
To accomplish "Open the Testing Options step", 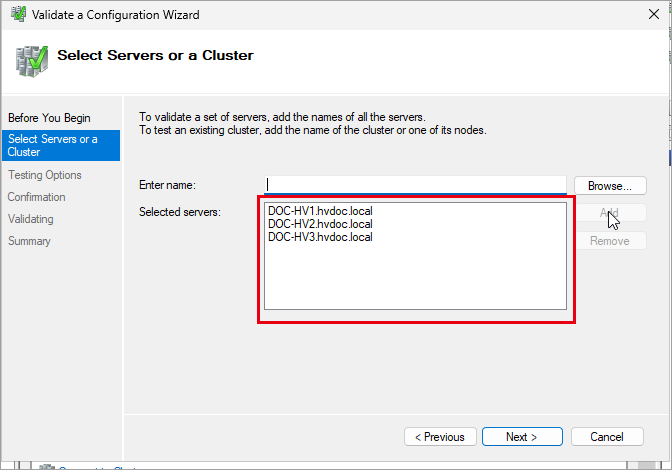I will click(x=45, y=175).
